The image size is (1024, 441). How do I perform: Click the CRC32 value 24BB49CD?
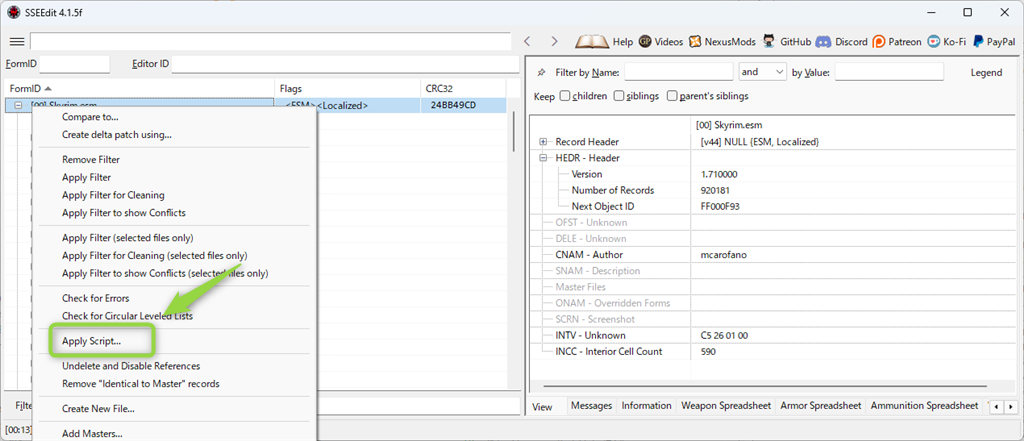click(x=453, y=105)
